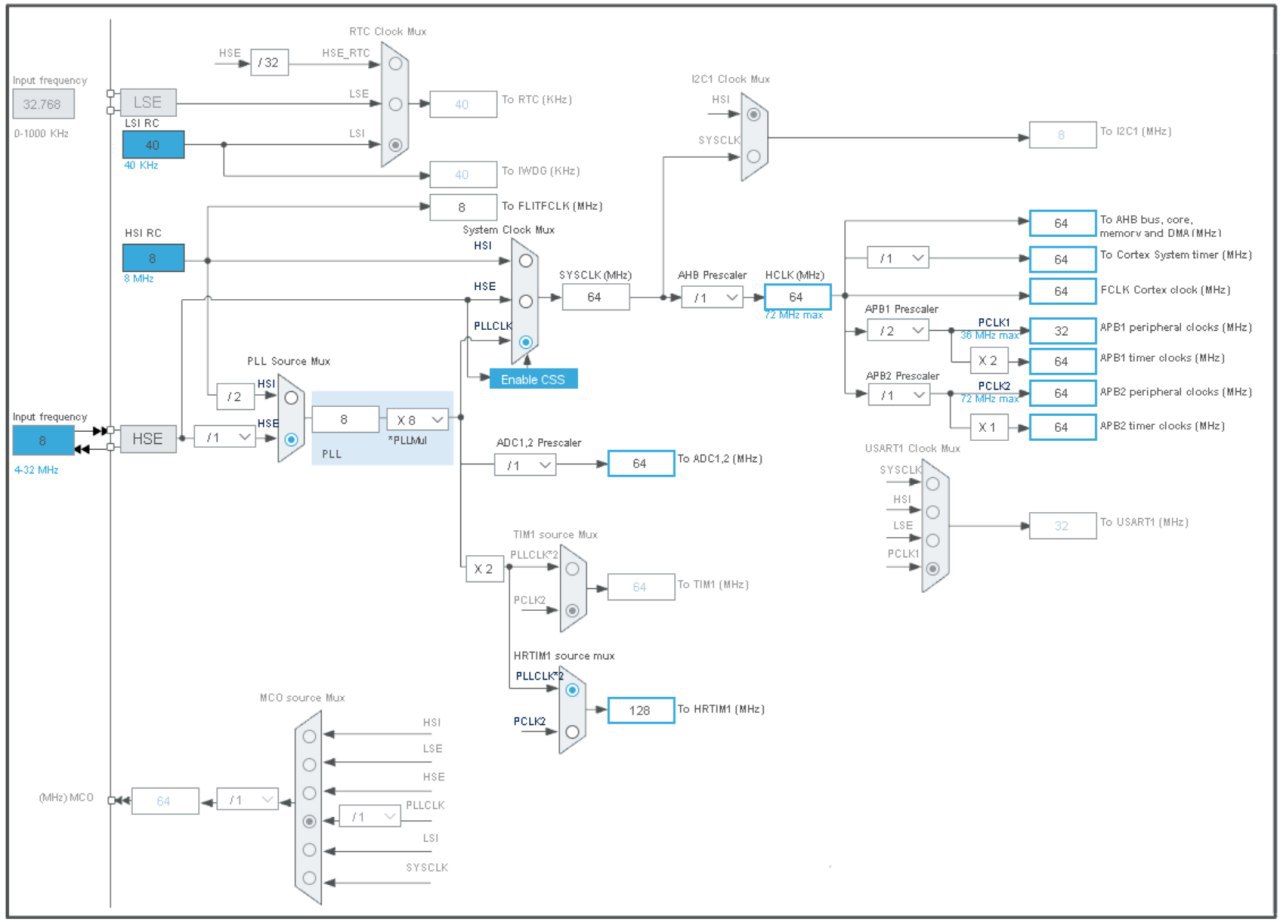Choose HSI in MCO source Mux
The image size is (1280, 922).
(309, 736)
